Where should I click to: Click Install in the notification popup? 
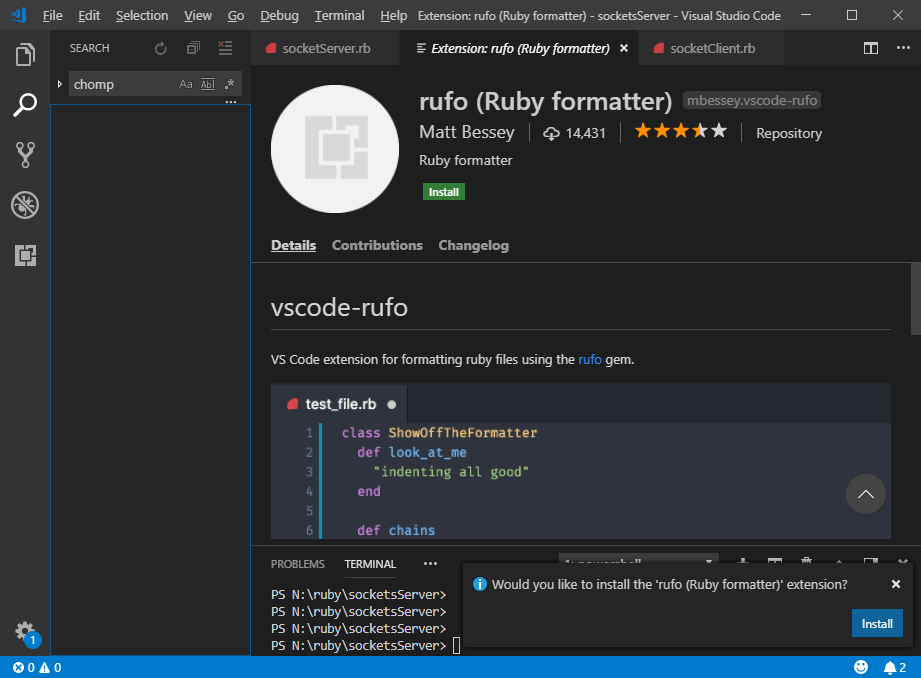coord(877,624)
